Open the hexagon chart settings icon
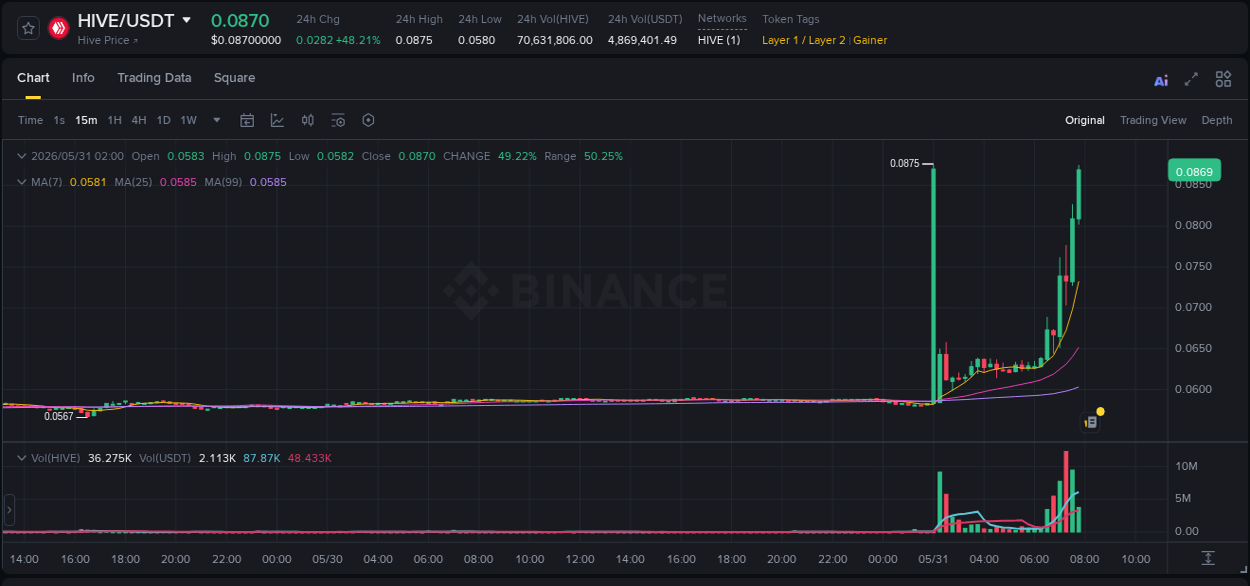This screenshot has height=586, width=1250. pos(368,120)
